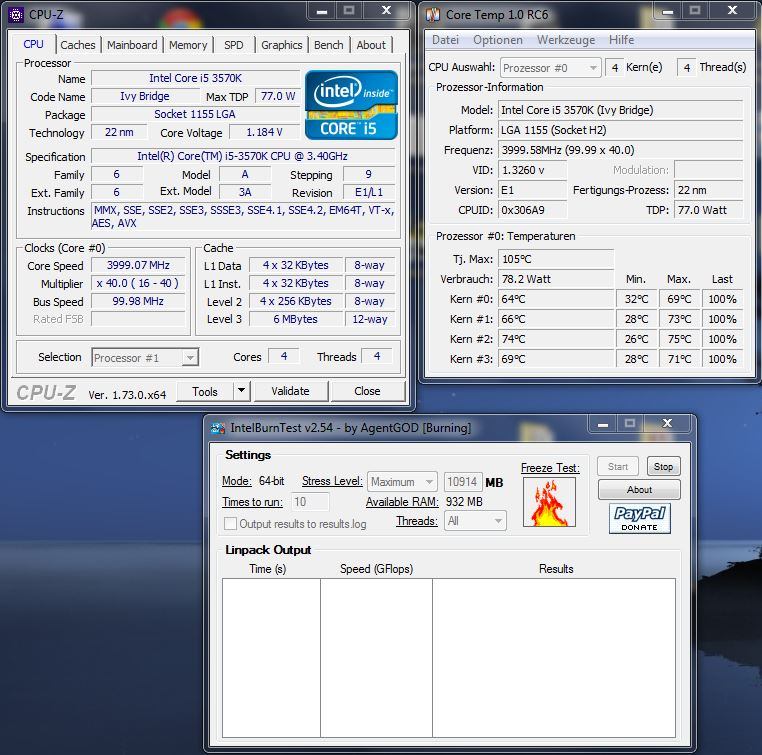
Task: Click the Bus Speed value '99.98 MHz'
Action: click(x=139, y=301)
